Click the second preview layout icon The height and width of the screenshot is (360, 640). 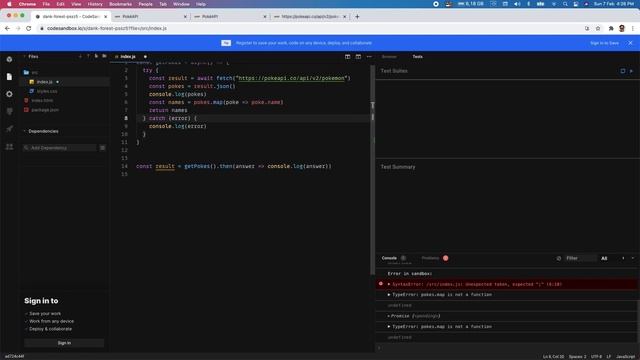pos(358,57)
